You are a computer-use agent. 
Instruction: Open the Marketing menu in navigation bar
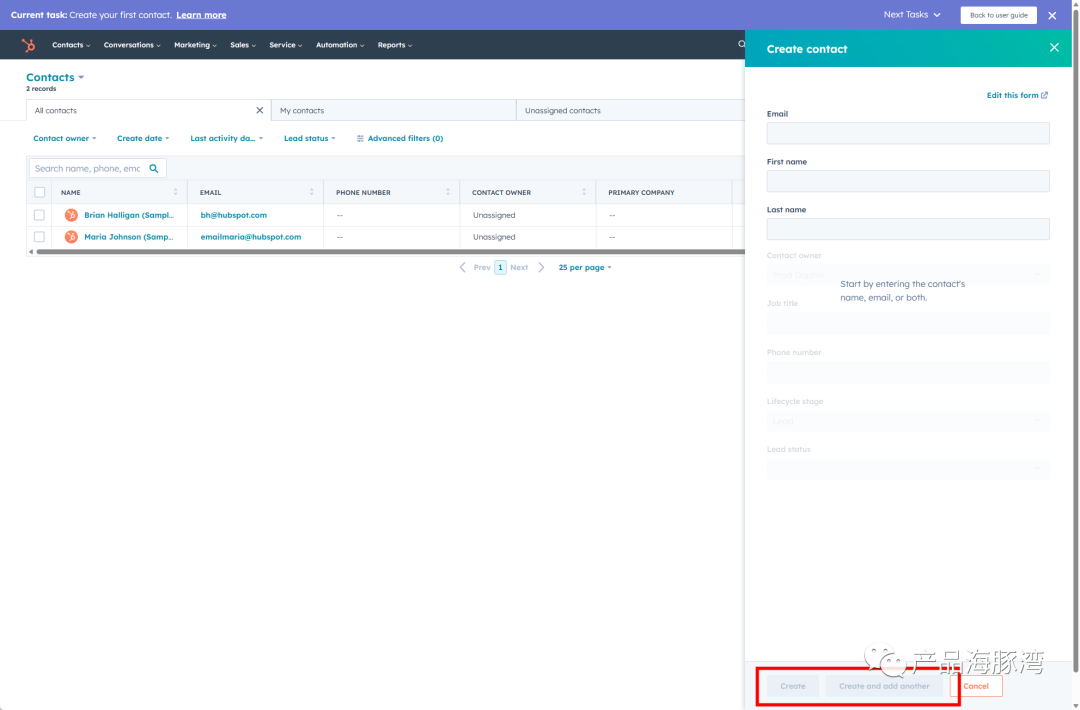(x=195, y=45)
